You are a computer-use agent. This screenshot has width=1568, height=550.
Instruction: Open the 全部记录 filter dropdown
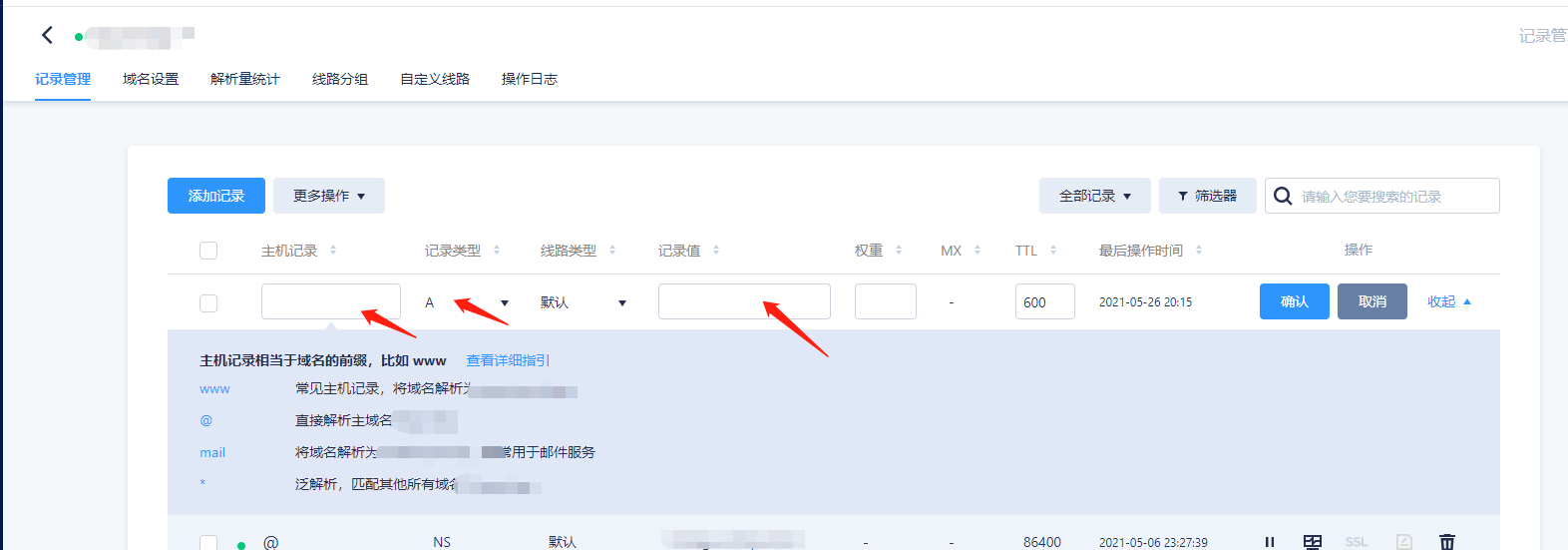[1095, 196]
